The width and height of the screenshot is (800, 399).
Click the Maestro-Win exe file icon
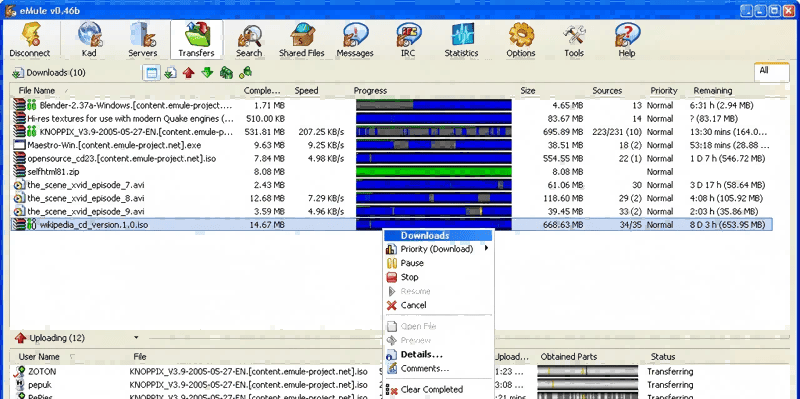click(19, 145)
